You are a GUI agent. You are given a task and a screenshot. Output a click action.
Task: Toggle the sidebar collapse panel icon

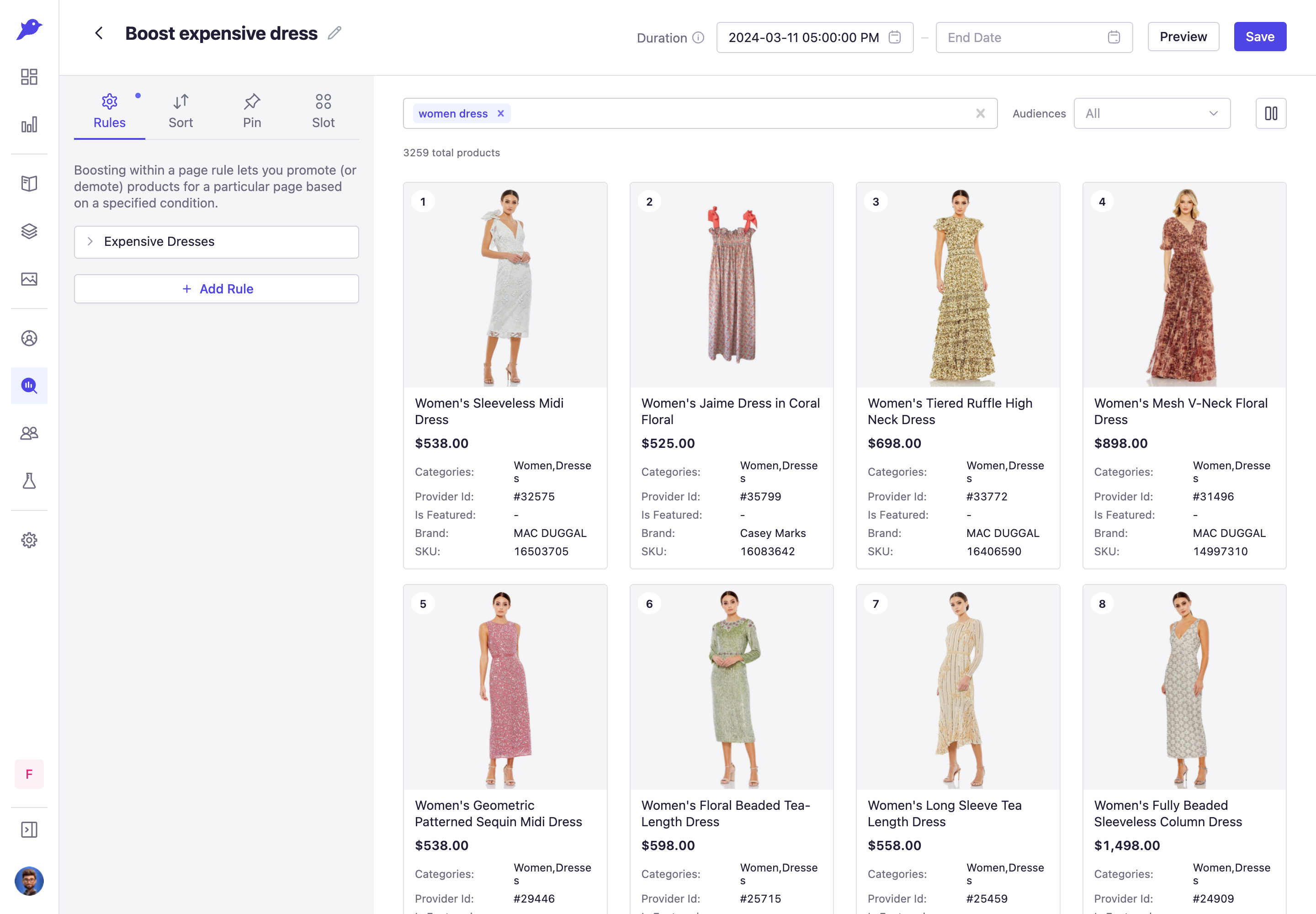click(x=29, y=830)
